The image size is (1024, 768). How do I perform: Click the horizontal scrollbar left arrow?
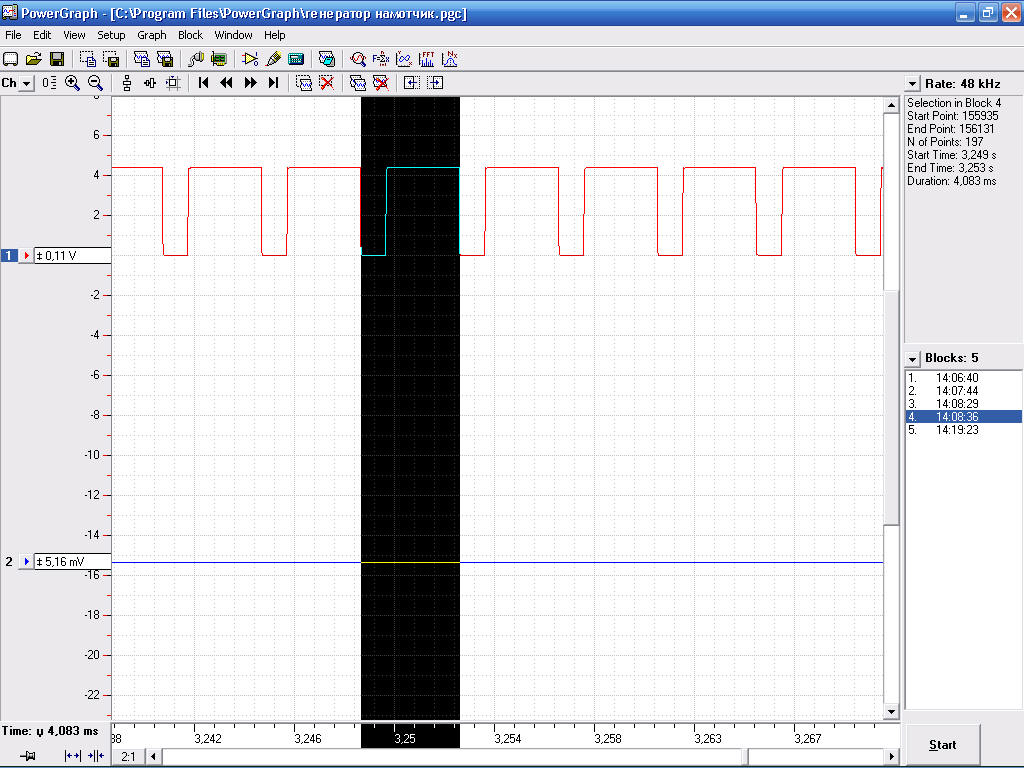coord(153,756)
